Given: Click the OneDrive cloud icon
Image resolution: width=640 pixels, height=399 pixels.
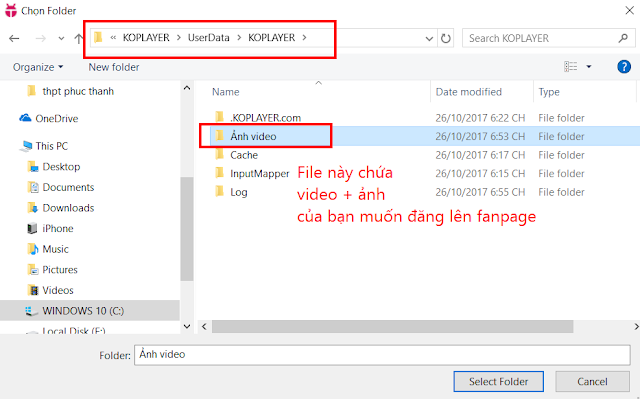Looking at the screenshot, I should pos(25,118).
